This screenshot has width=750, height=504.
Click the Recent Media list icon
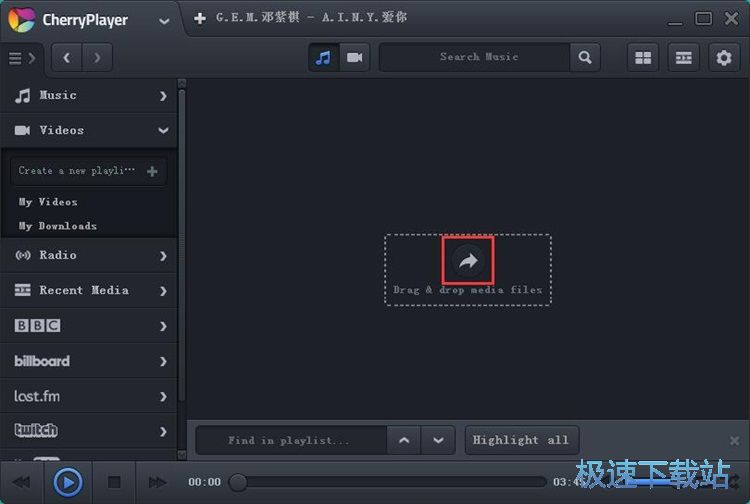(x=22, y=290)
